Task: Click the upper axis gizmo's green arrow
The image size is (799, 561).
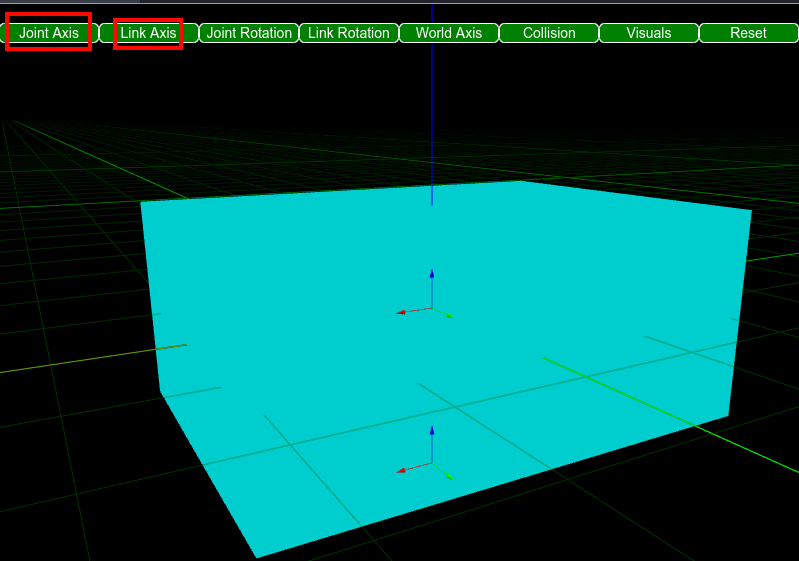Action: [x=448, y=315]
